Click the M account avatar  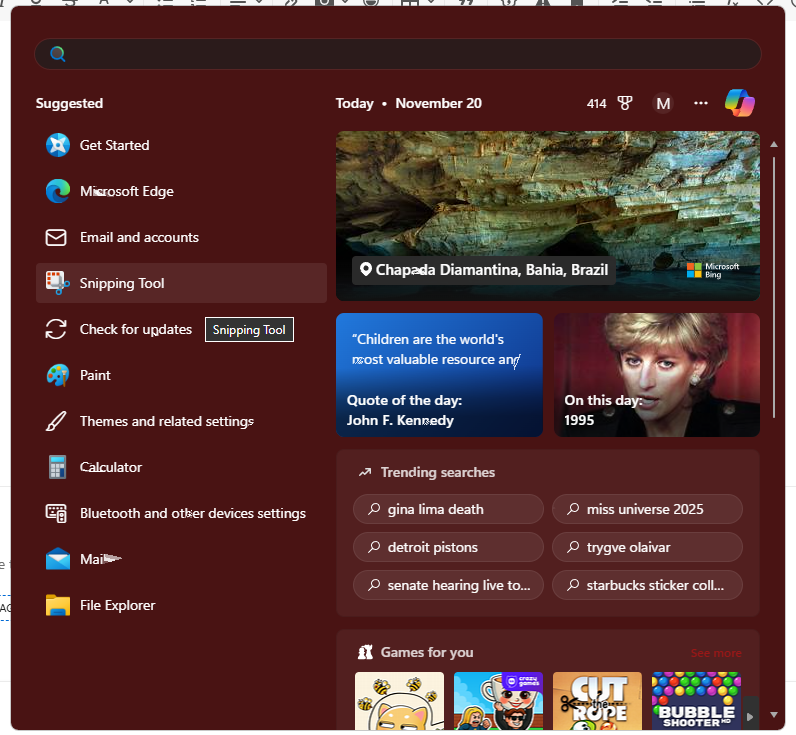coord(663,104)
